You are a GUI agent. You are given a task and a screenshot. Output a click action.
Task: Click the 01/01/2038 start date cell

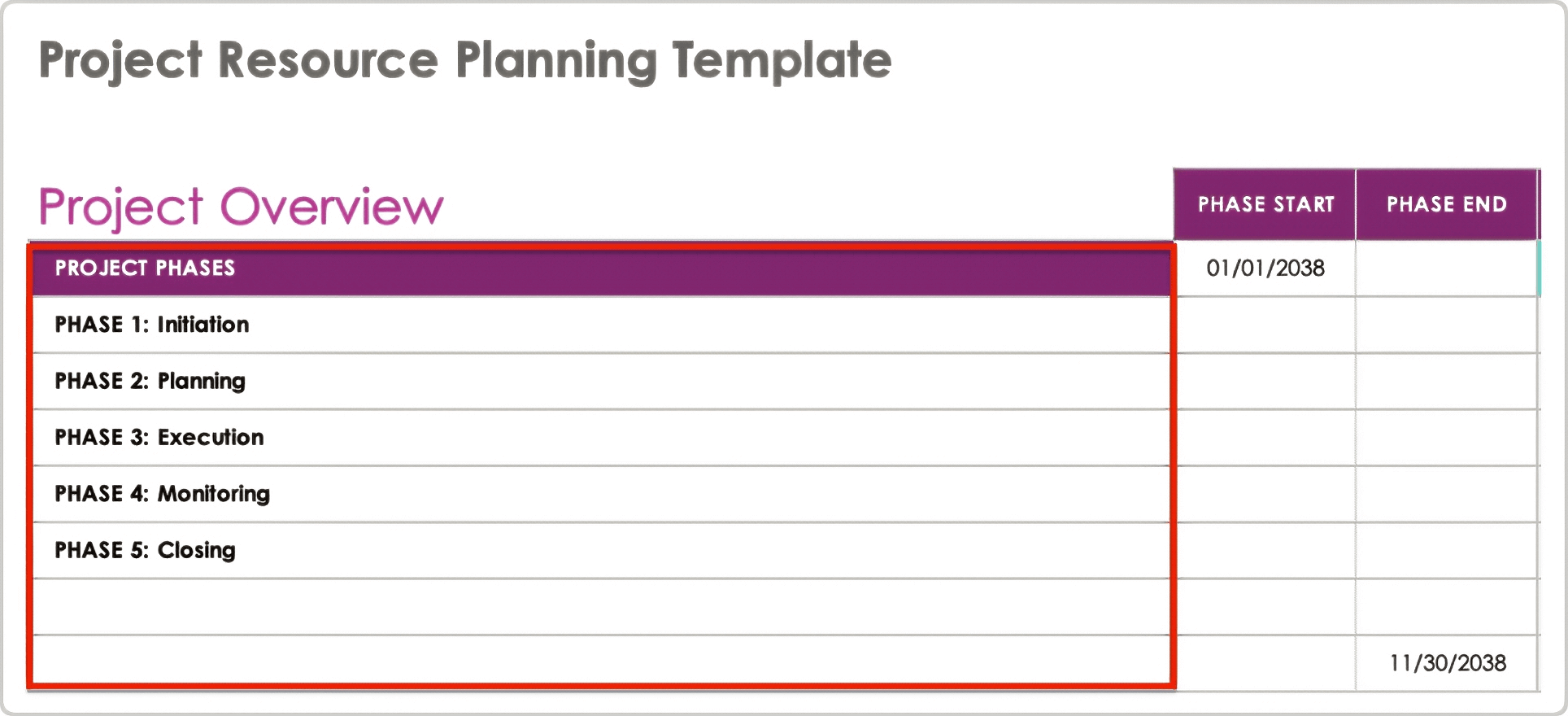click(x=1265, y=268)
